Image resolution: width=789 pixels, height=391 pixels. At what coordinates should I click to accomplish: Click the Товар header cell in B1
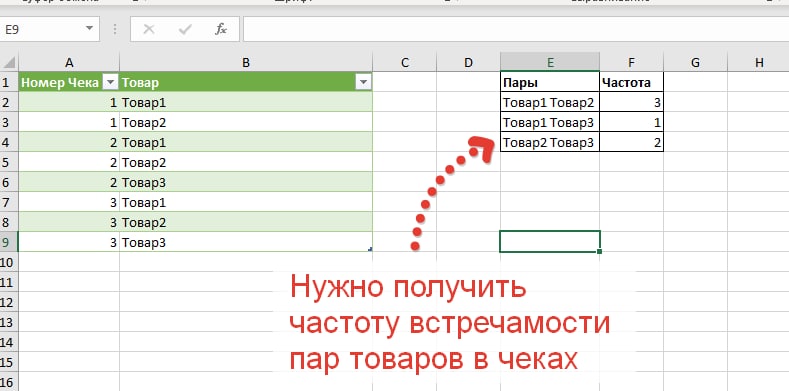(x=246, y=83)
